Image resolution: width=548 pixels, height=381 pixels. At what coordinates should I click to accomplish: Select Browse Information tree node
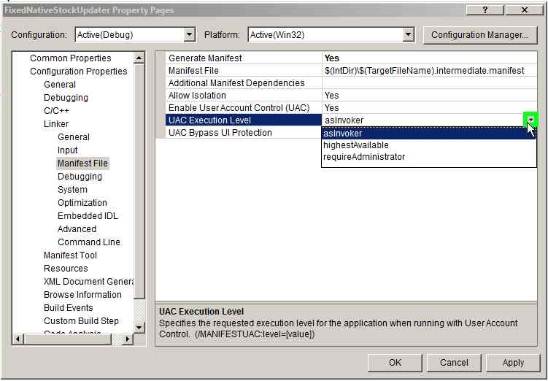pyautogui.click(x=82, y=295)
